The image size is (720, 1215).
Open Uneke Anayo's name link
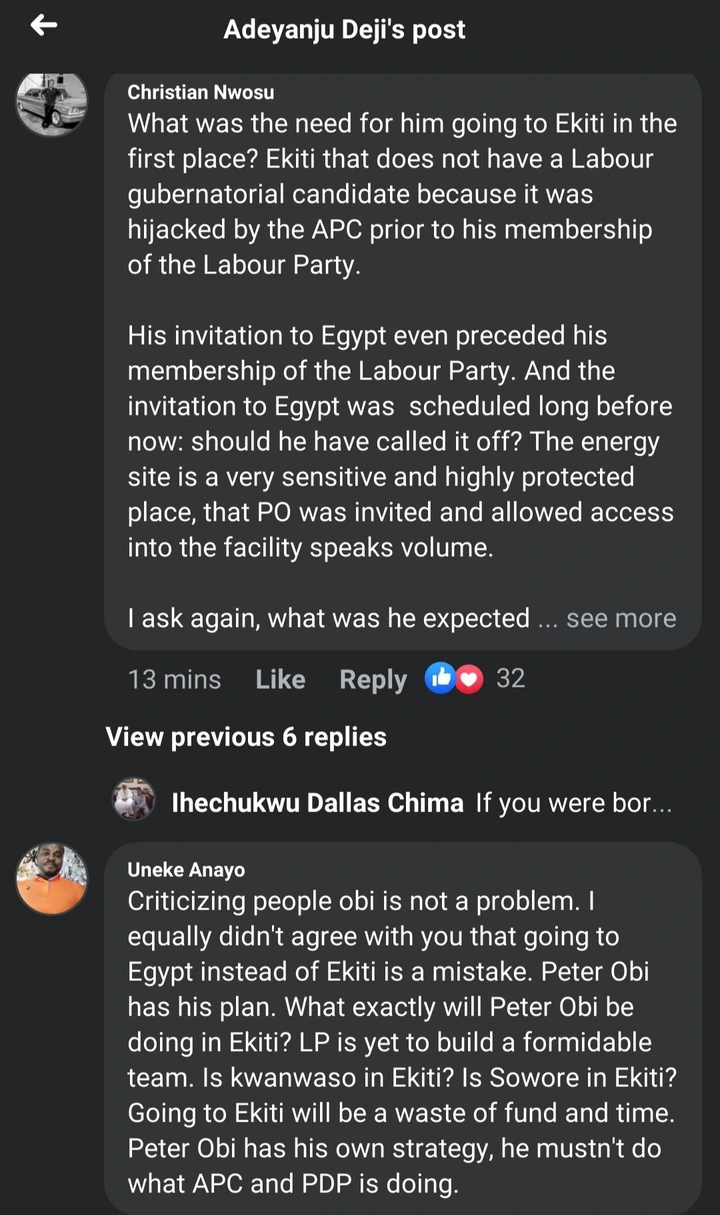pyautogui.click(x=186, y=871)
